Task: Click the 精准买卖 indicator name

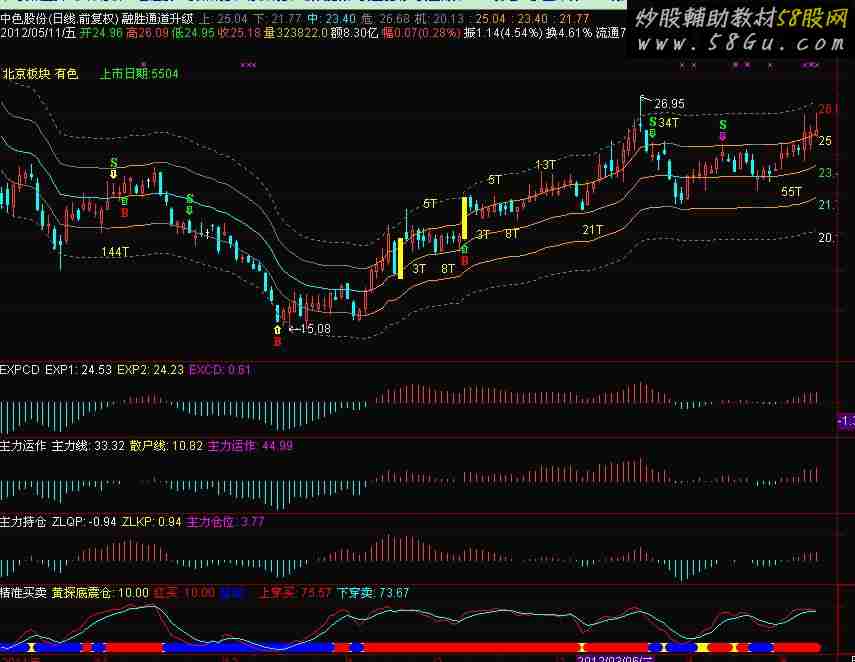Action: coord(23,593)
